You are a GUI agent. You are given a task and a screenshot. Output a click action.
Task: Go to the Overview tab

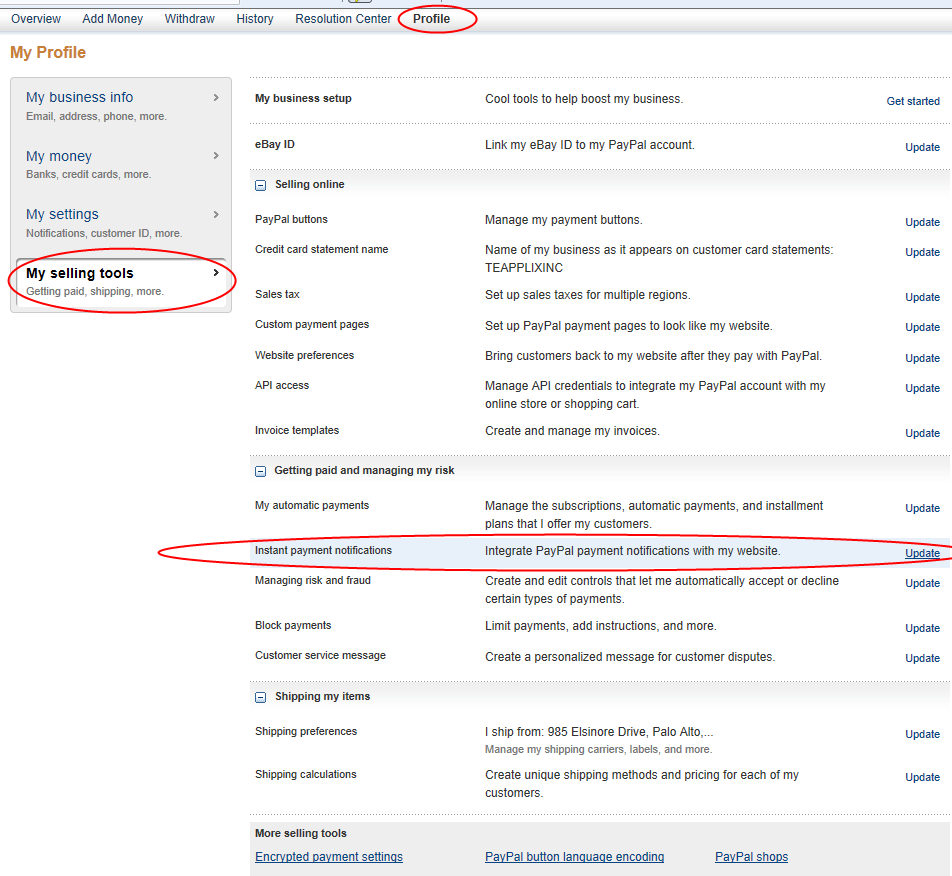[x=36, y=19]
